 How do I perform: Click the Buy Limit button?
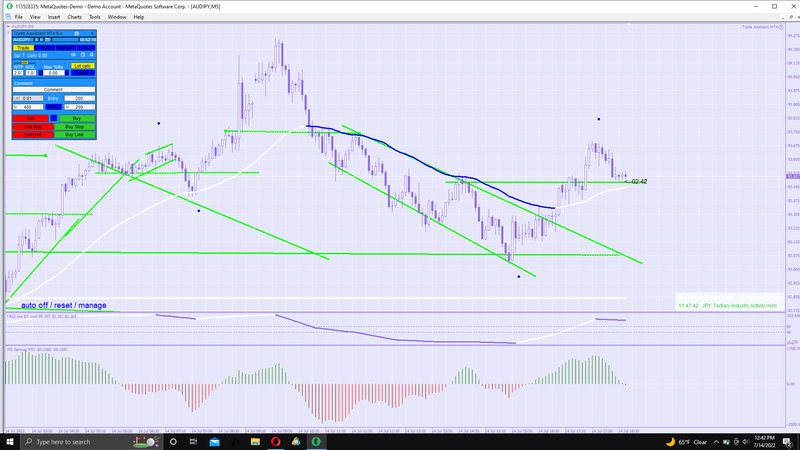tap(75, 135)
